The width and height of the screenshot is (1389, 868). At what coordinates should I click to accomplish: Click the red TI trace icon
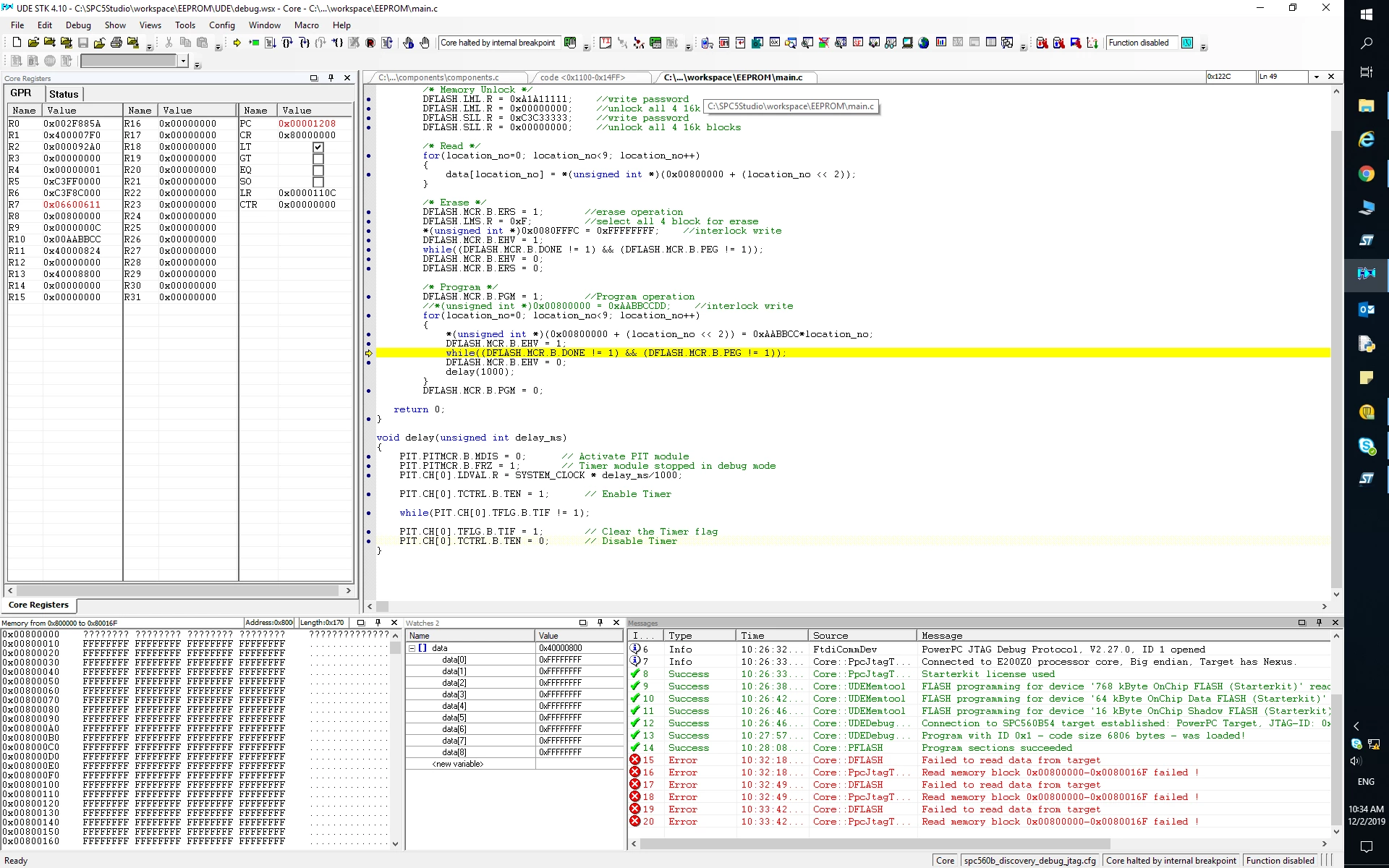(x=606, y=43)
